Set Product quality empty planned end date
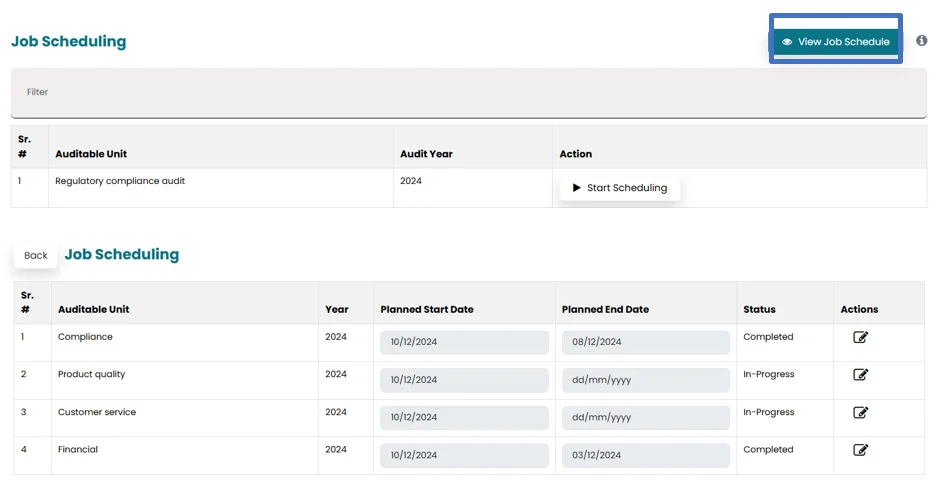The image size is (941, 492). pos(645,380)
